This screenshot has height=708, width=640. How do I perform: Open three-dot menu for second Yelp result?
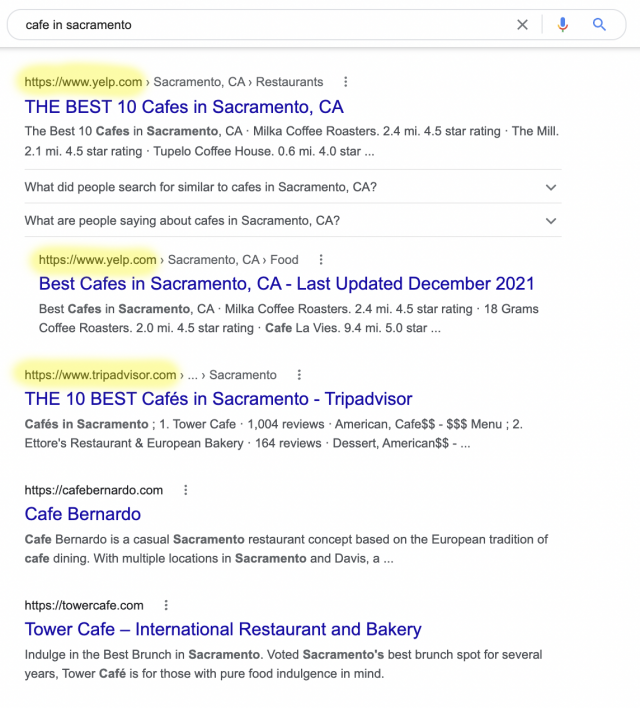[321, 260]
